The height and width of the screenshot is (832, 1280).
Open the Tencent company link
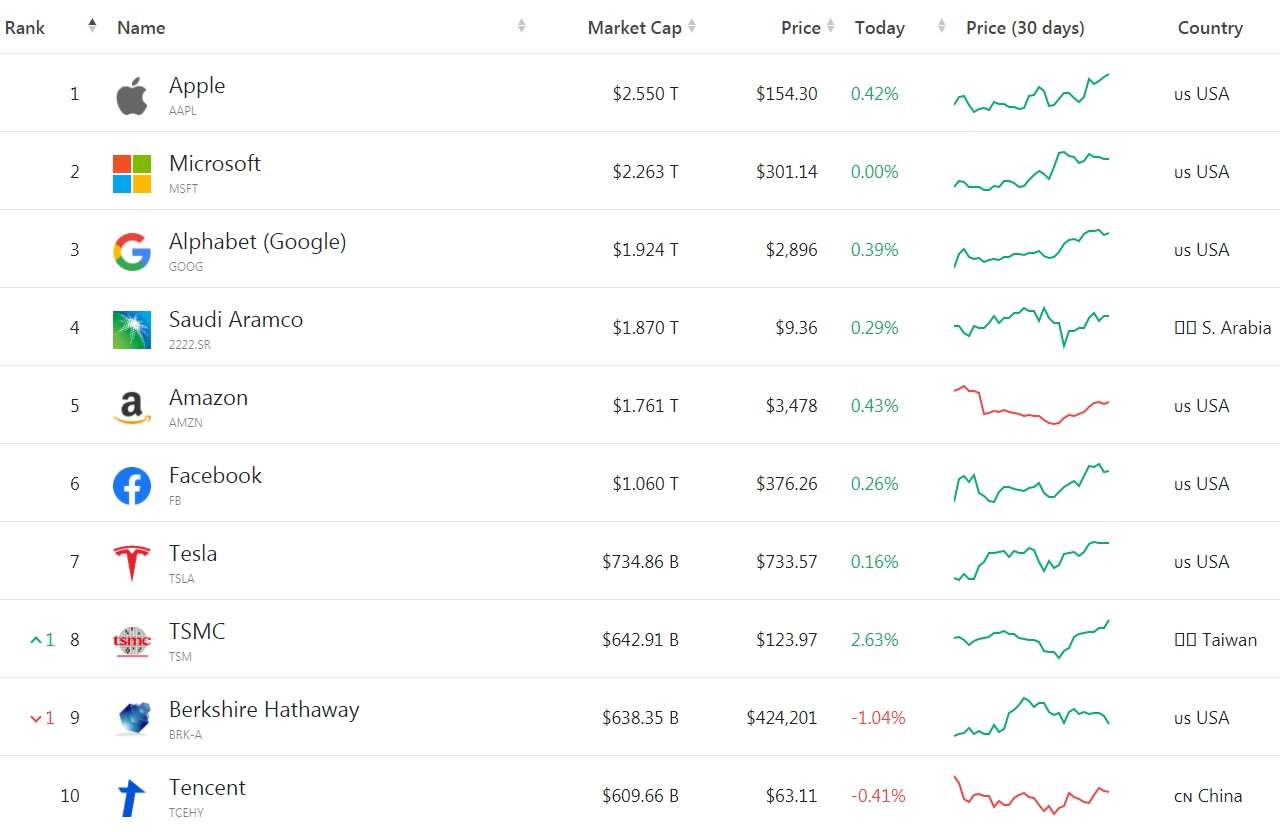207,788
